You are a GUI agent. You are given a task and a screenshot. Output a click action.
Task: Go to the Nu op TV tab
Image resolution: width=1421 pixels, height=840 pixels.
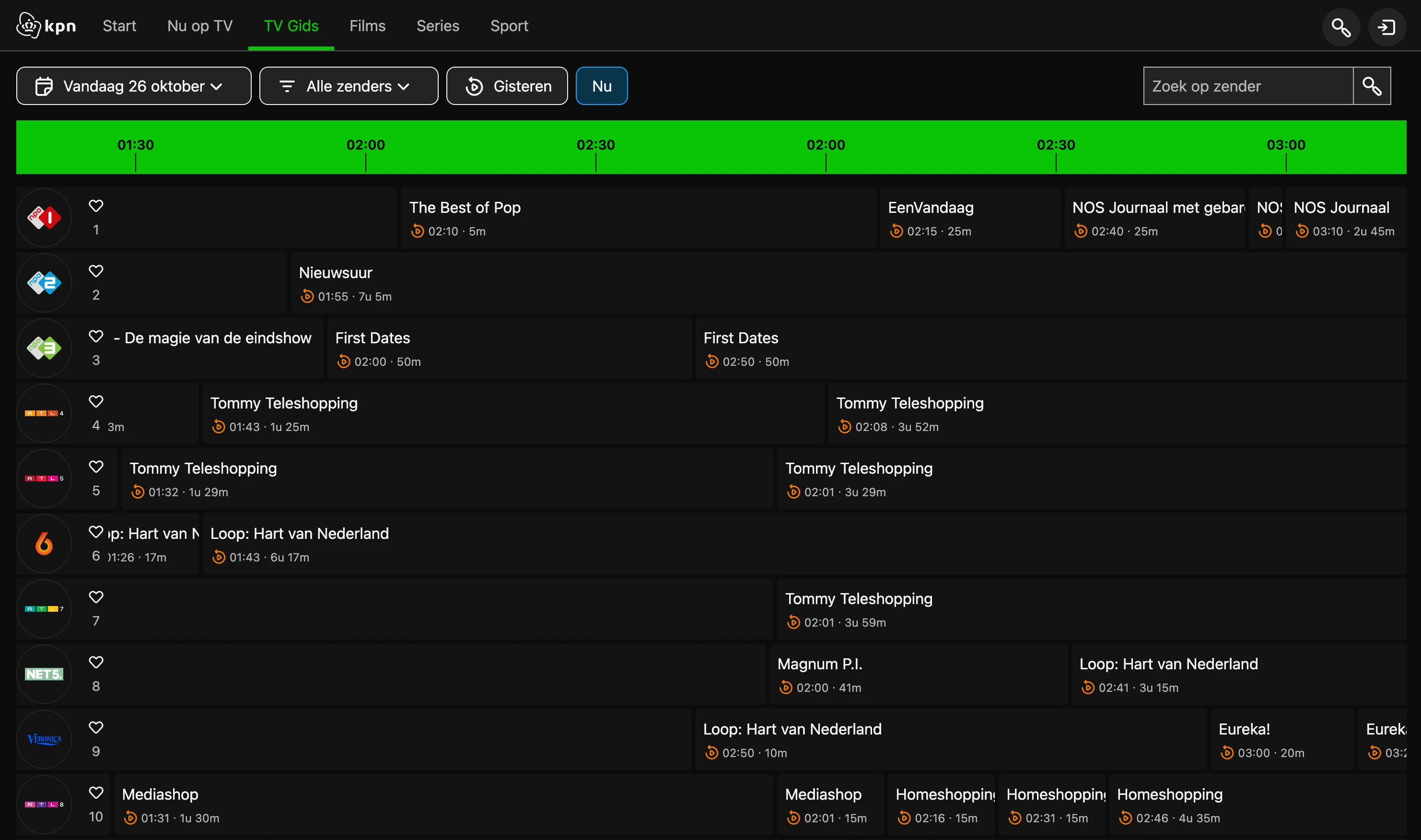[200, 26]
